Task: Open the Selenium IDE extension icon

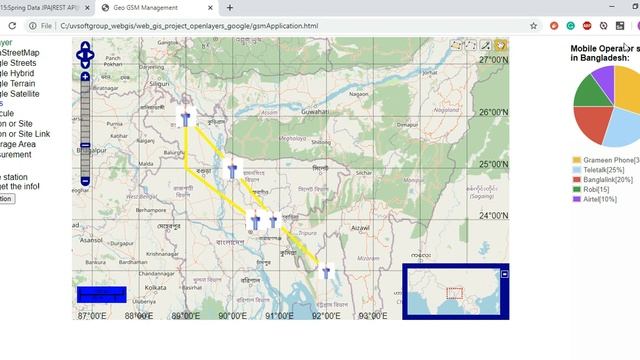Action: (x=620, y=26)
